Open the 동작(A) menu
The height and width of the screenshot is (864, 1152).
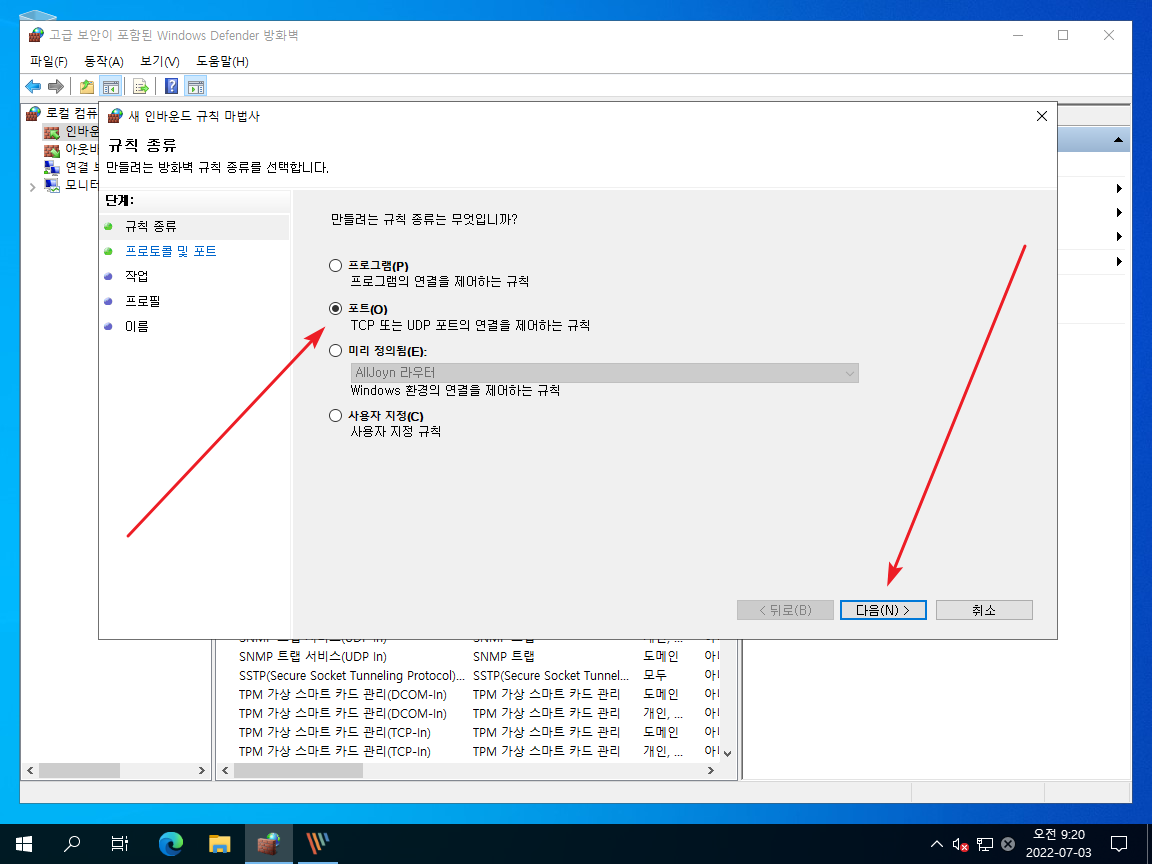[104, 62]
